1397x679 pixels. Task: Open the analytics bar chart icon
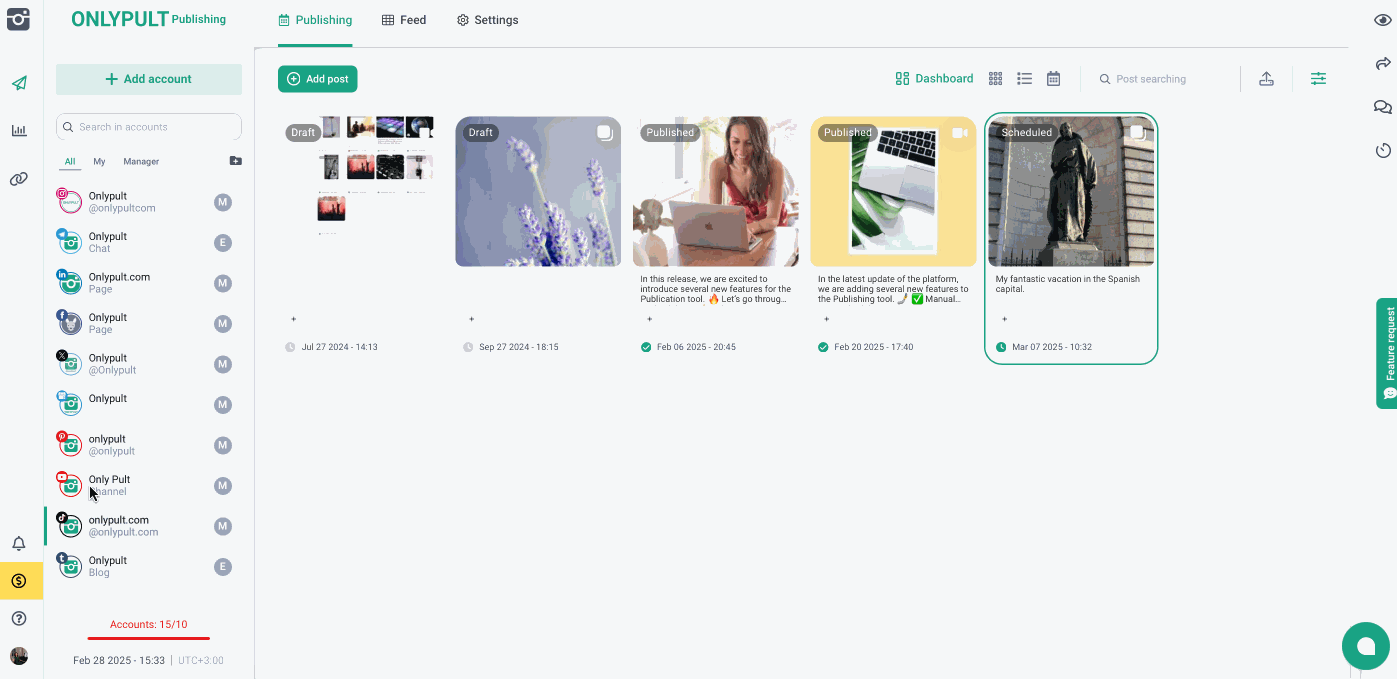click(19, 130)
